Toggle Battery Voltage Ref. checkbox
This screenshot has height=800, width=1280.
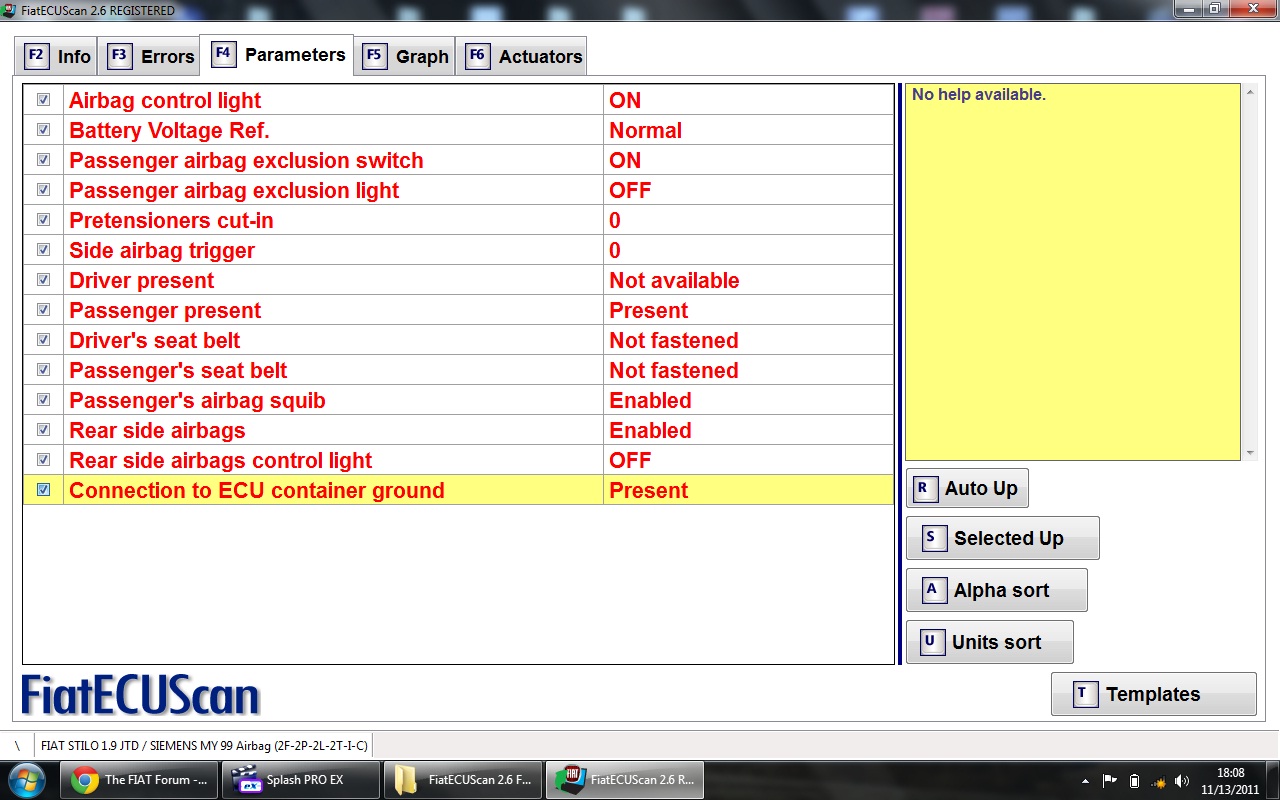[43, 130]
